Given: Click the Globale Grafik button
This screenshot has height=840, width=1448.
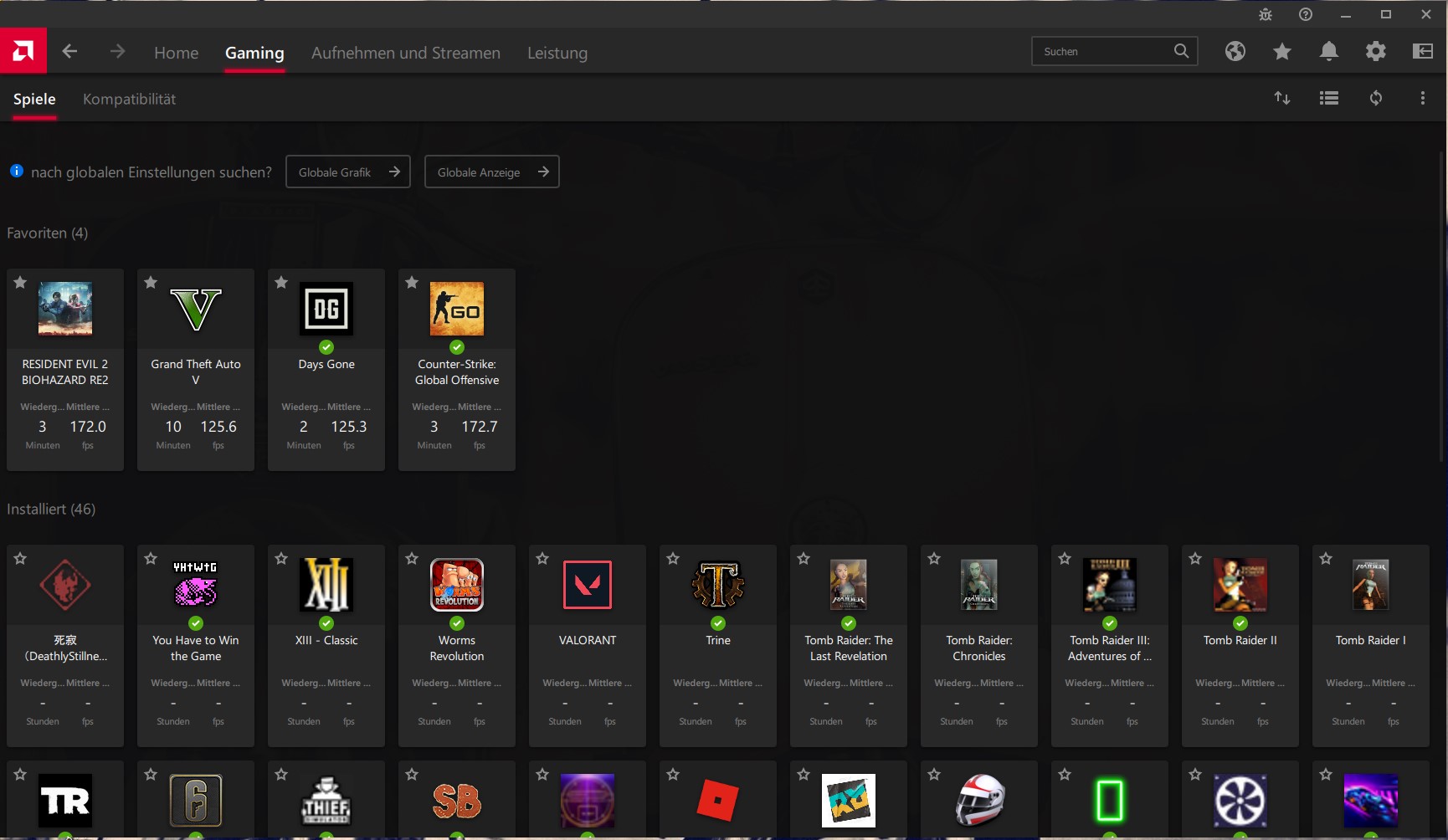Looking at the screenshot, I should [347, 172].
